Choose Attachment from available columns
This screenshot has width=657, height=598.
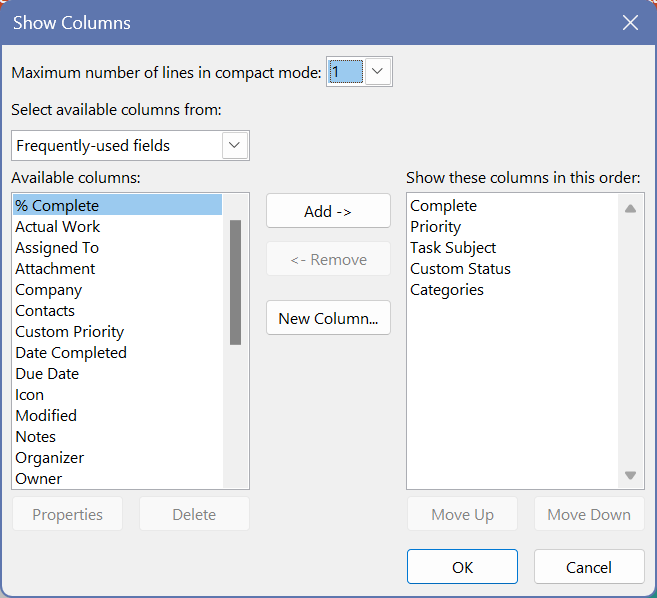click(x=55, y=269)
